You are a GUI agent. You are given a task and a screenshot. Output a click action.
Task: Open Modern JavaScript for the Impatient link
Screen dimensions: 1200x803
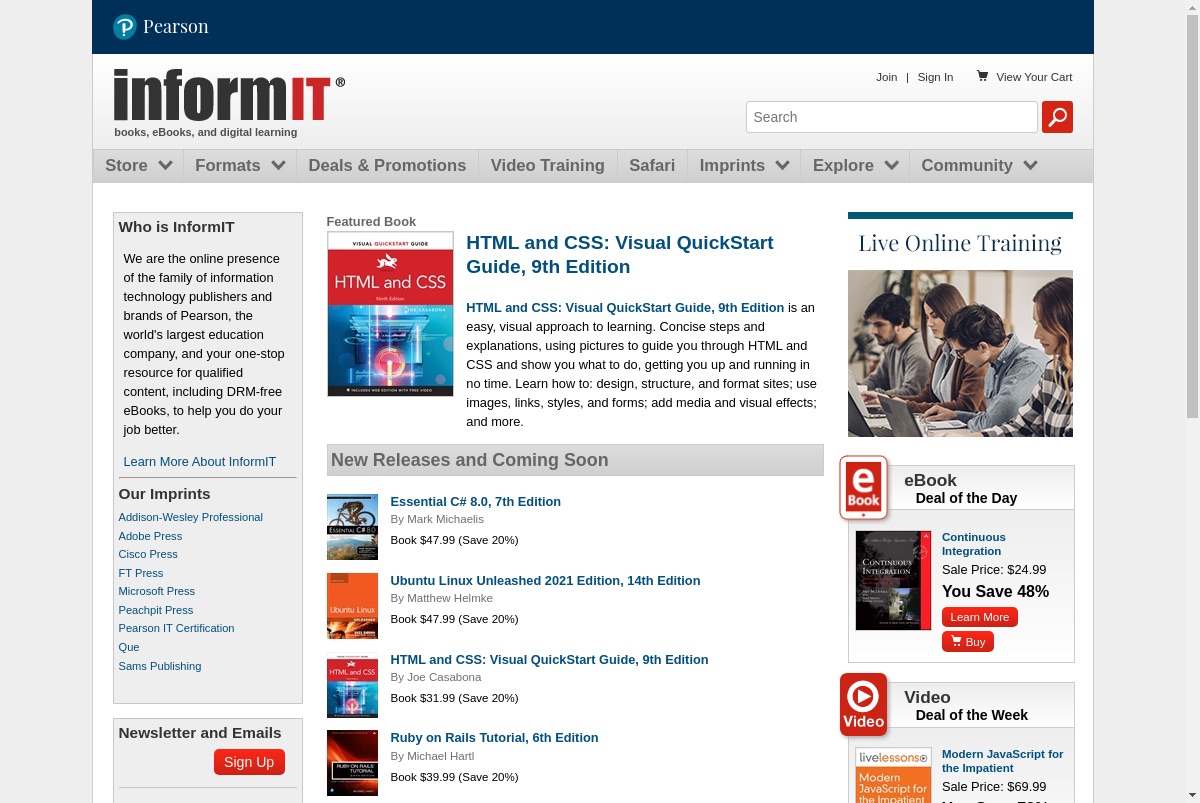[1003, 761]
